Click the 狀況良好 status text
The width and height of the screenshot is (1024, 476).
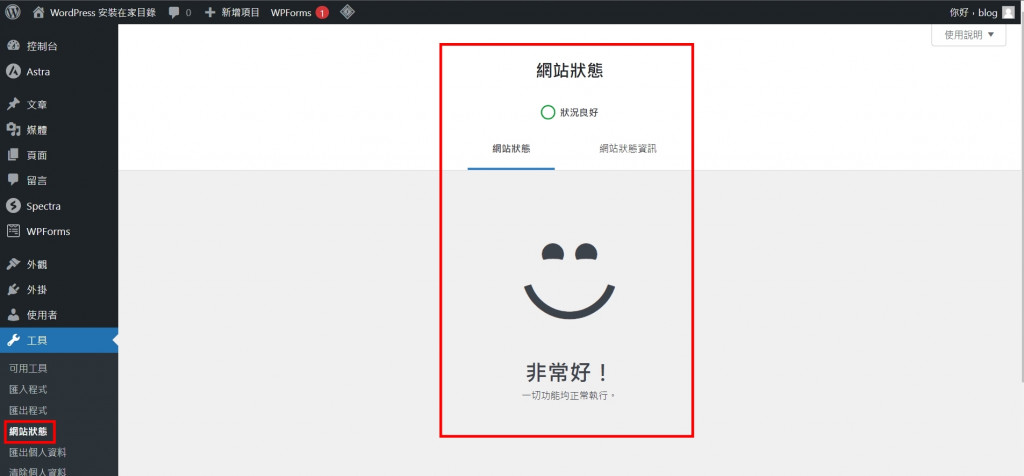tap(579, 112)
